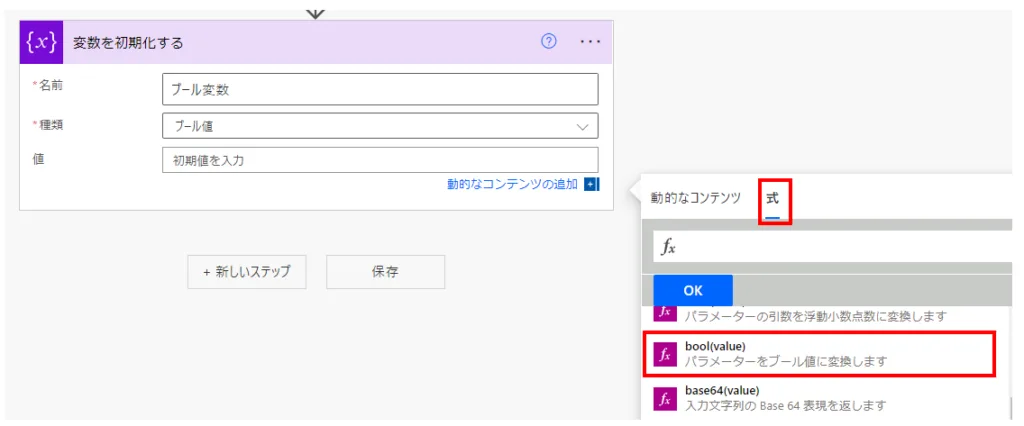Add a step with + 新しいステップ
Viewport: 1024px width, 426px height.
coord(246,271)
